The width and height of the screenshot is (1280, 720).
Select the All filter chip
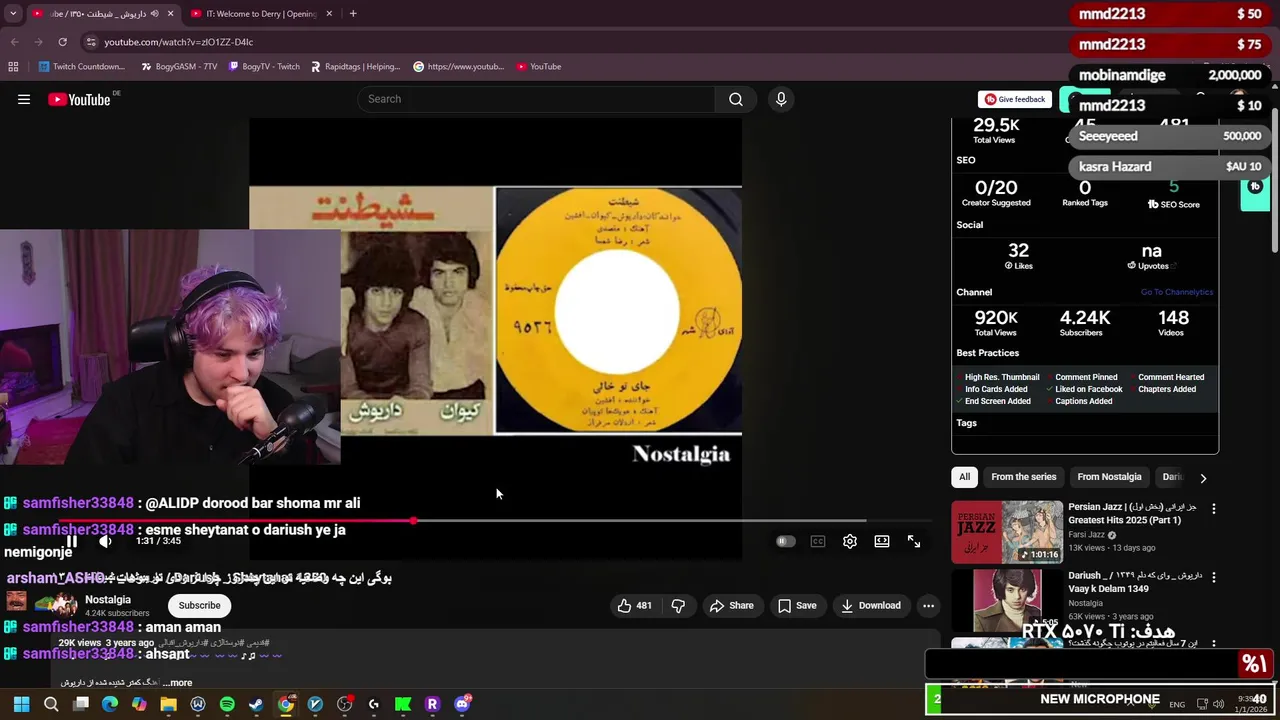965,477
